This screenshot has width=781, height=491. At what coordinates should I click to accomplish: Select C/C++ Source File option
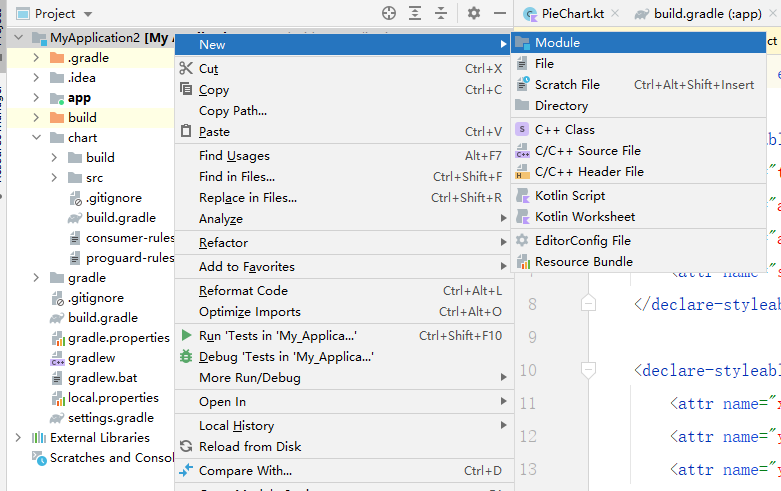click(x=639, y=150)
